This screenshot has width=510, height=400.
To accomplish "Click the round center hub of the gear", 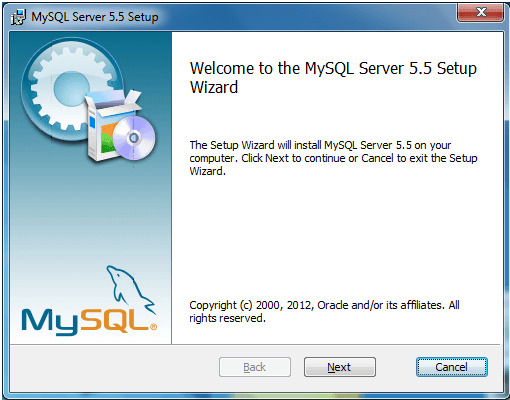I will pos(70,89).
